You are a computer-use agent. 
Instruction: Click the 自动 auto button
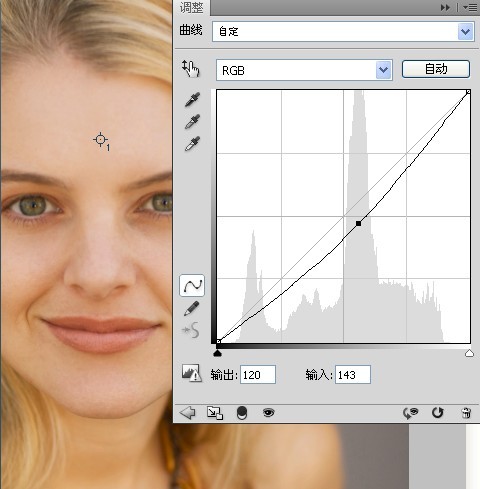pos(436,69)
